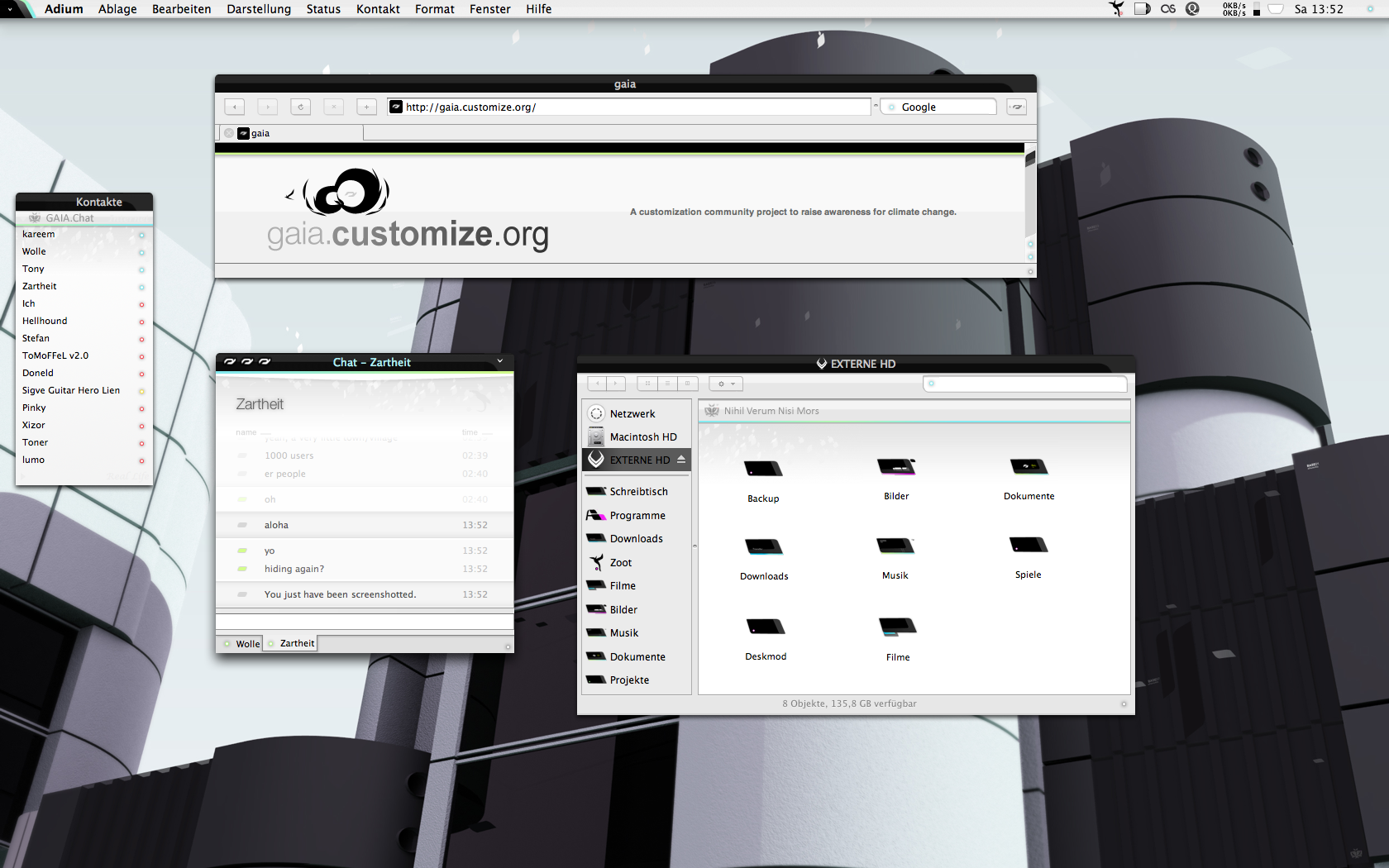The width and height of the screenshot is (1389, 868).
Task: Select the Filme folder in main pane
Action: coord(898,627)
